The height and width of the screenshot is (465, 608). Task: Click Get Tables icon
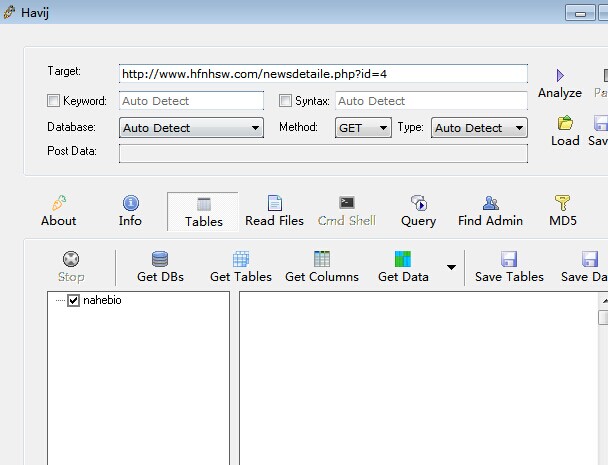241,259
